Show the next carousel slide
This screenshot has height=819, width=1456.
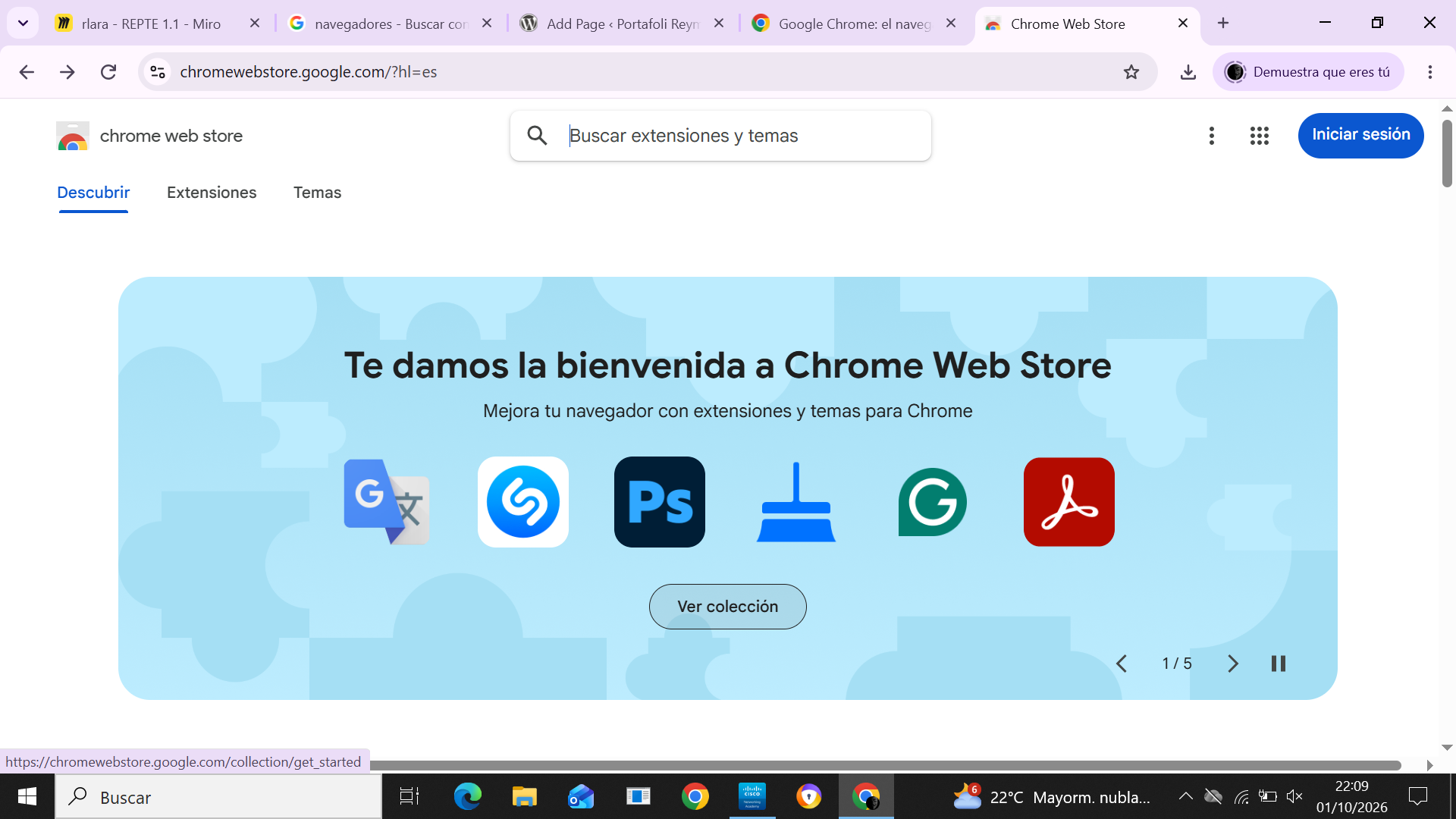coord(1233,664)
